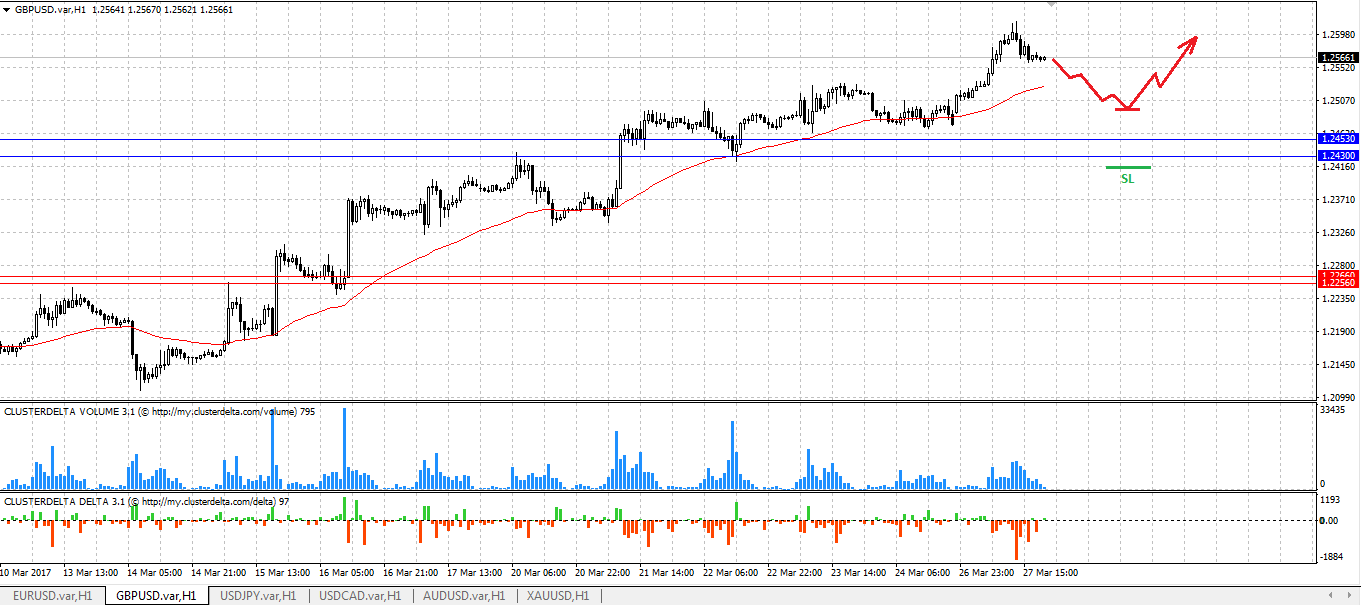The height and width of the screenshot is (605, 1361).
Task: Click the gray chart shift triangle marker
Action: (x=1051, y=5)
